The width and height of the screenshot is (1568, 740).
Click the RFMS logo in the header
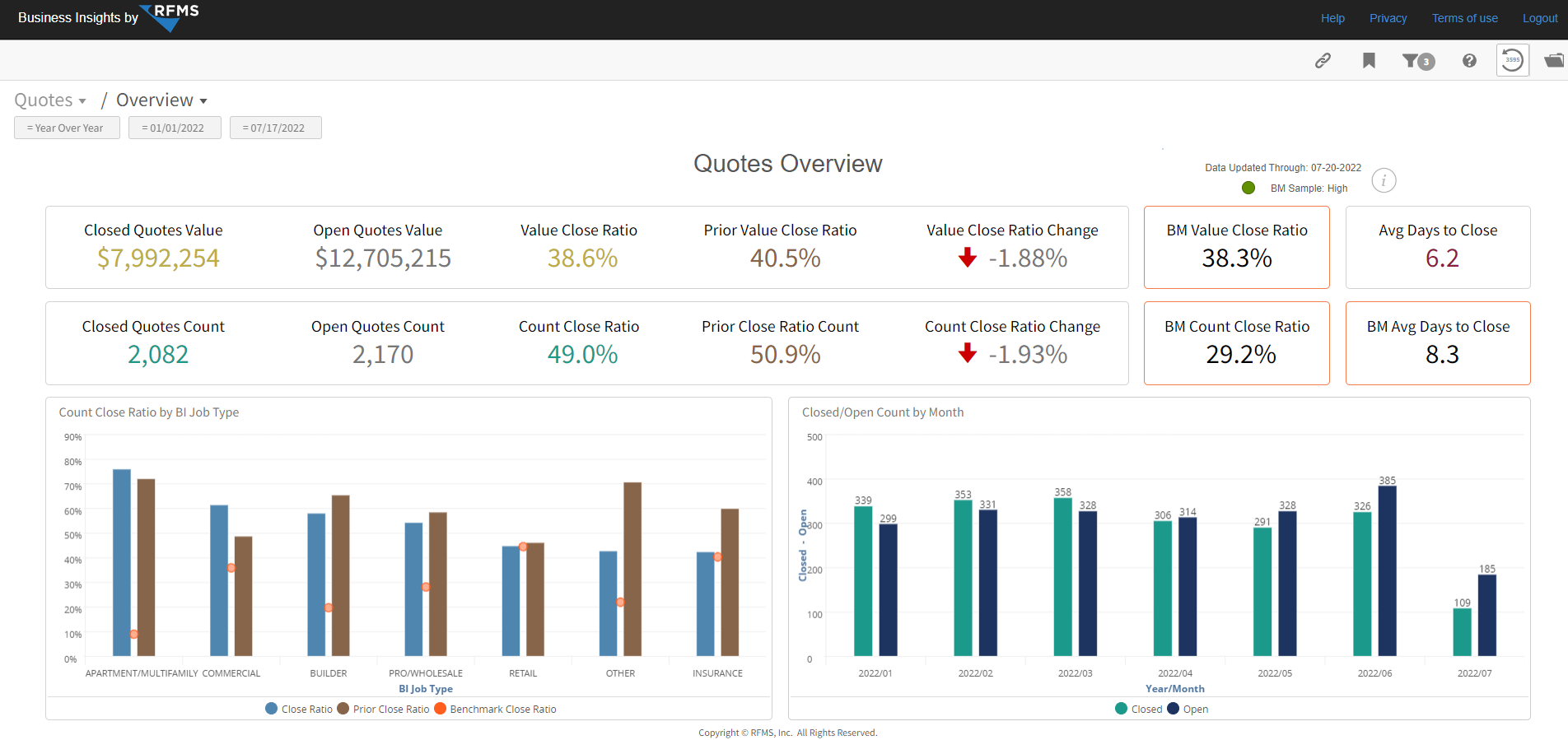(170, 16)
